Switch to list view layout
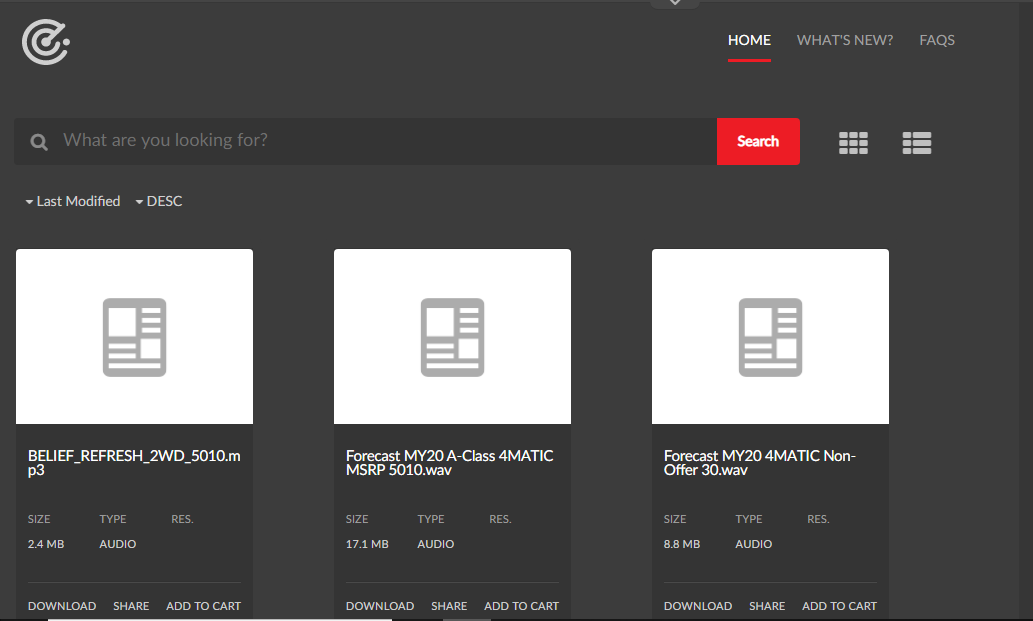Image resolution: width=1033 pixels, height=621 pixels. [x=917, y=142]
